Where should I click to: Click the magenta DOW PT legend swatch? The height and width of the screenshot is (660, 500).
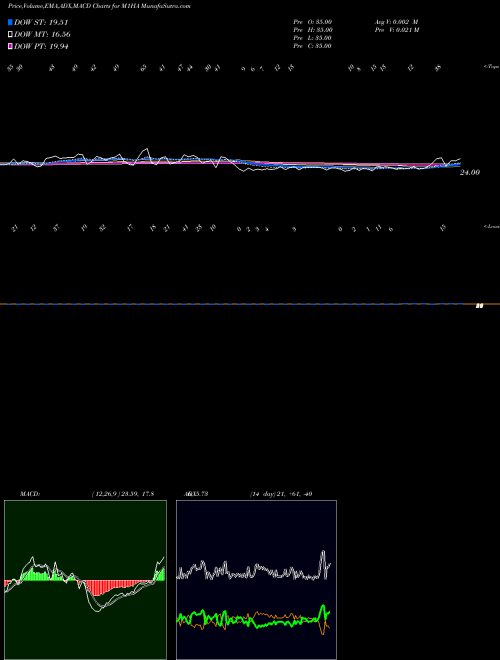click(x=10, y=46)
